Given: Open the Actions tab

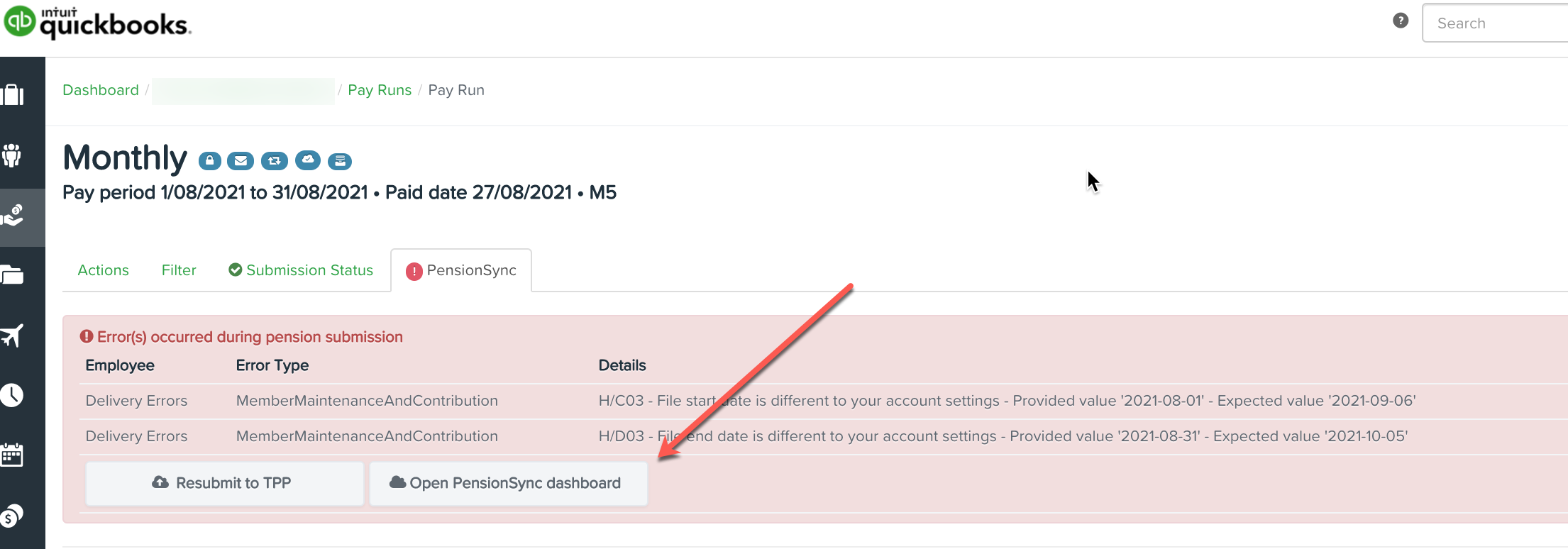Looking at the screenshot, I should coord(103,270).
